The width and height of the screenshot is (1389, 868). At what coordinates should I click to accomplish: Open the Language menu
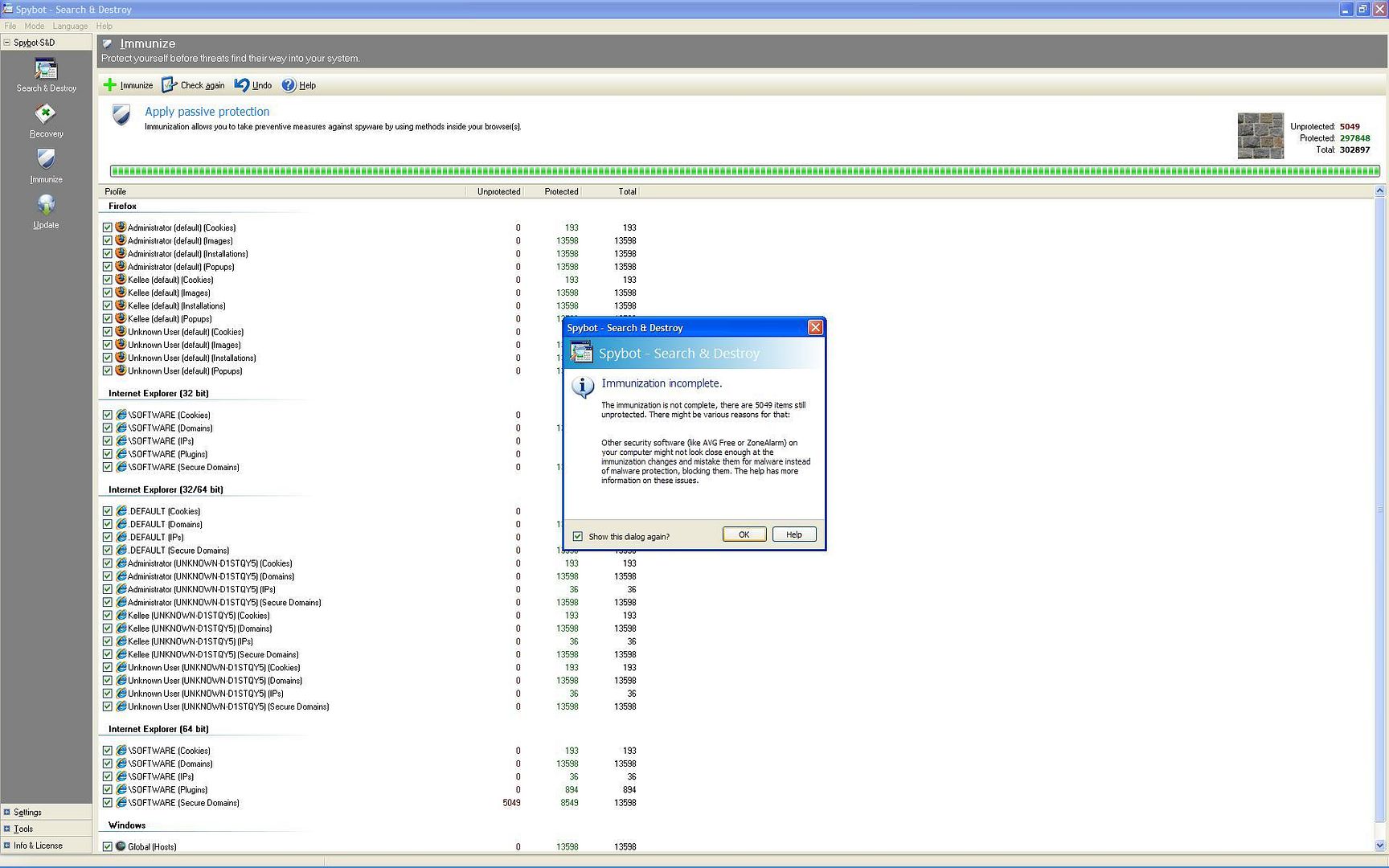70,26
